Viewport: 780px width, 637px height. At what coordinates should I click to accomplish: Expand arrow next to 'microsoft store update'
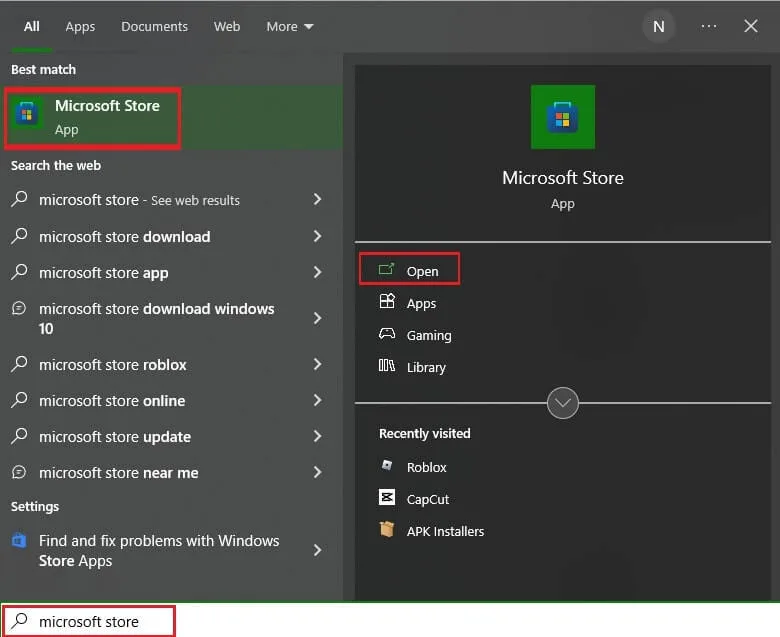click(317, 436)
